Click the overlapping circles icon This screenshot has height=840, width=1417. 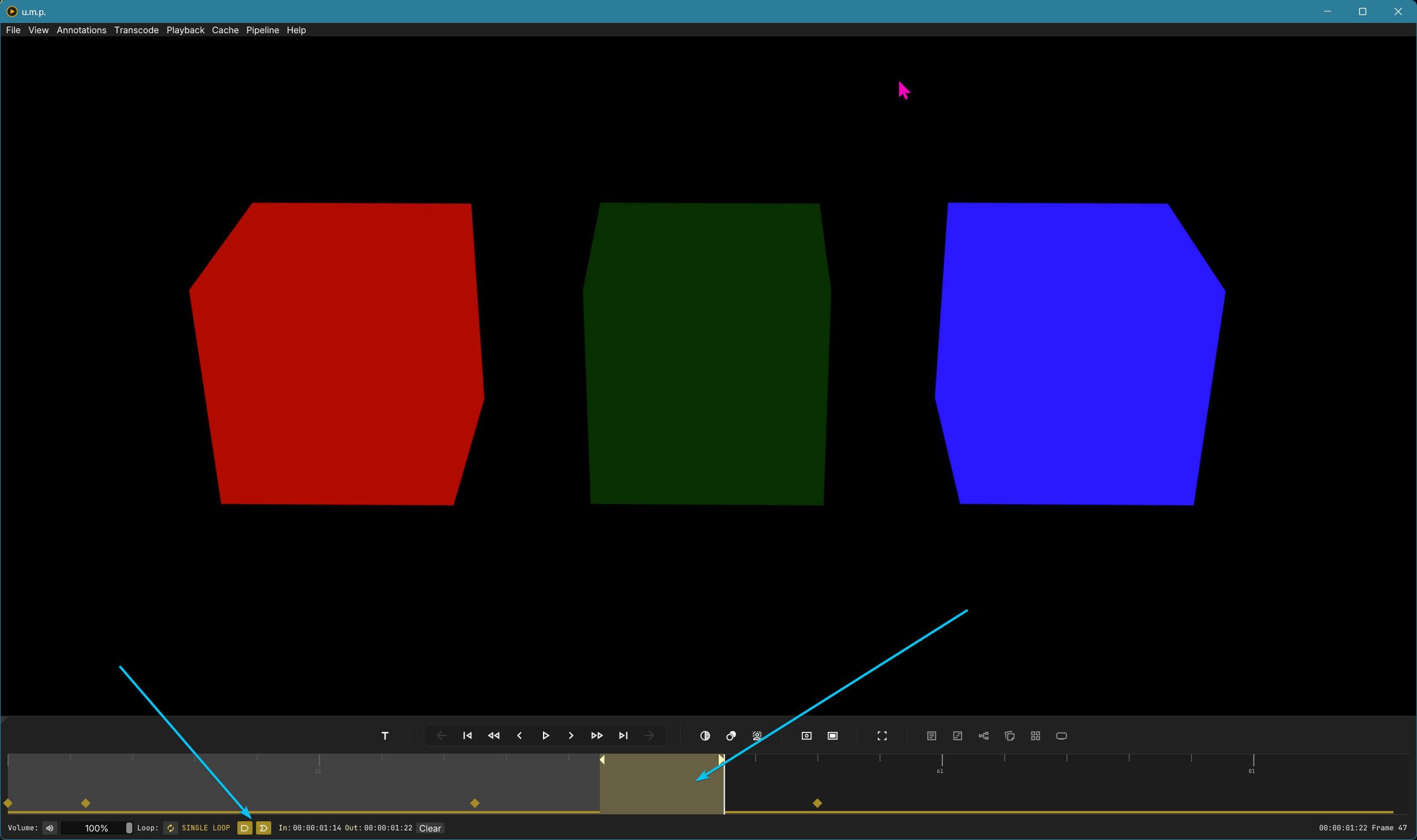tap(731, 736)
